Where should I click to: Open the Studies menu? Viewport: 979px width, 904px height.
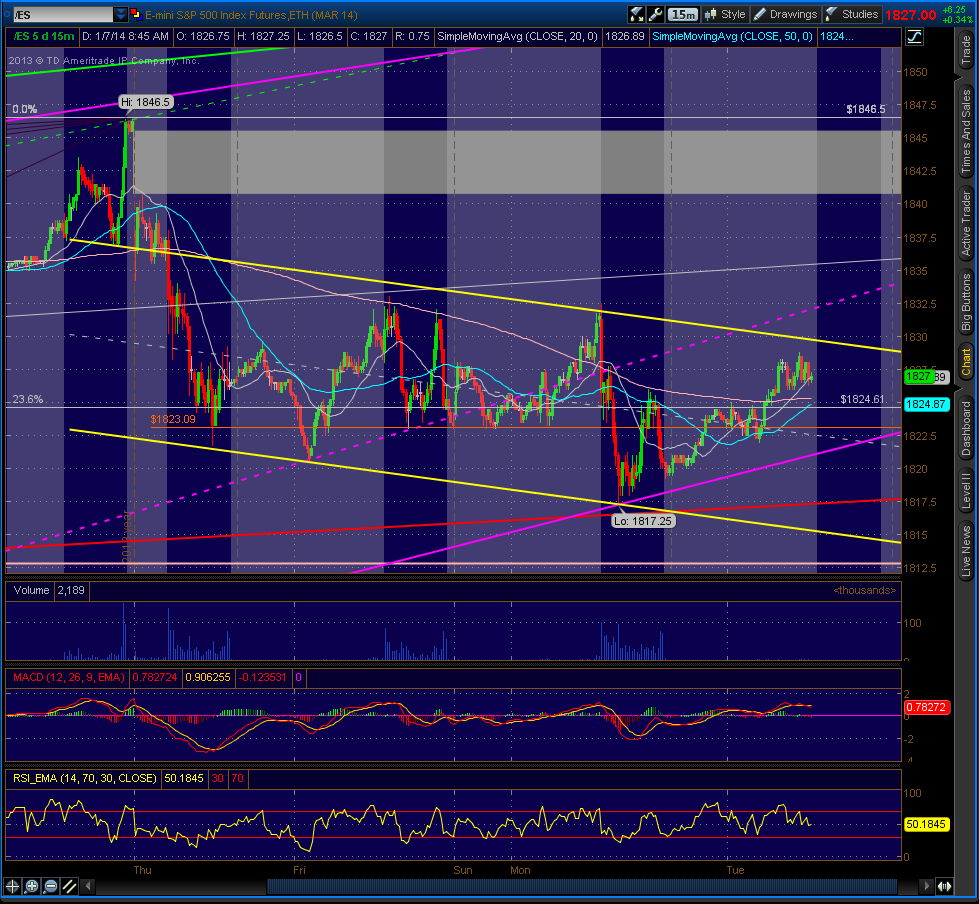852,14
